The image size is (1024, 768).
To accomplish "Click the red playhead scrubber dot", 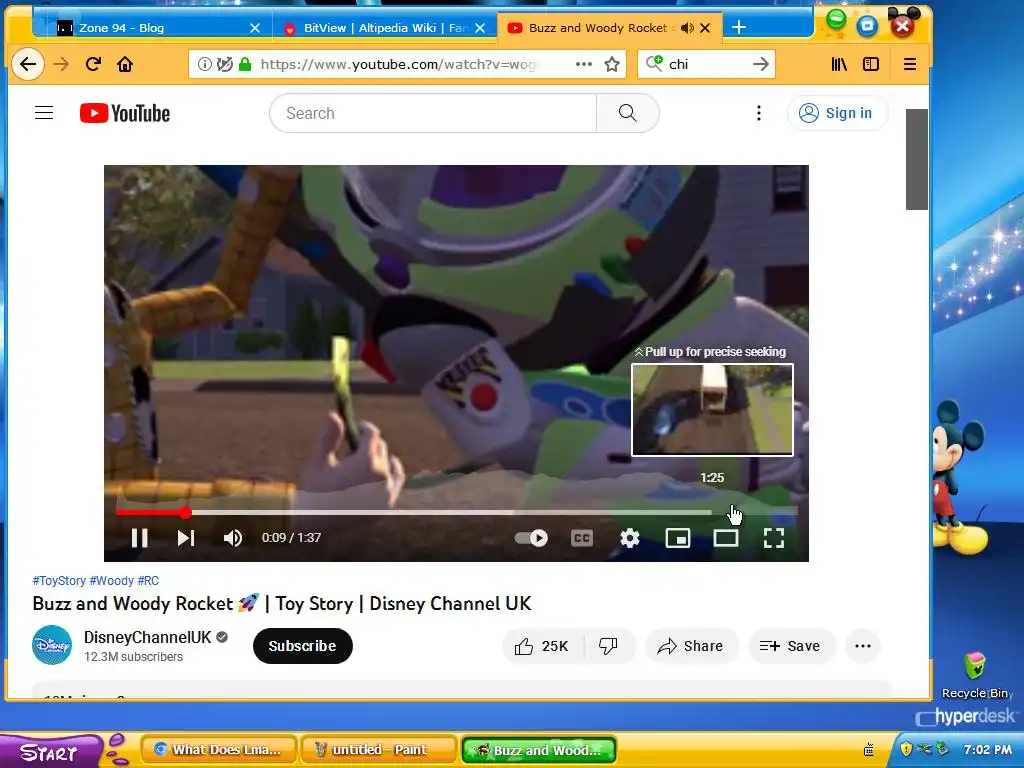I will click(185, 513).
